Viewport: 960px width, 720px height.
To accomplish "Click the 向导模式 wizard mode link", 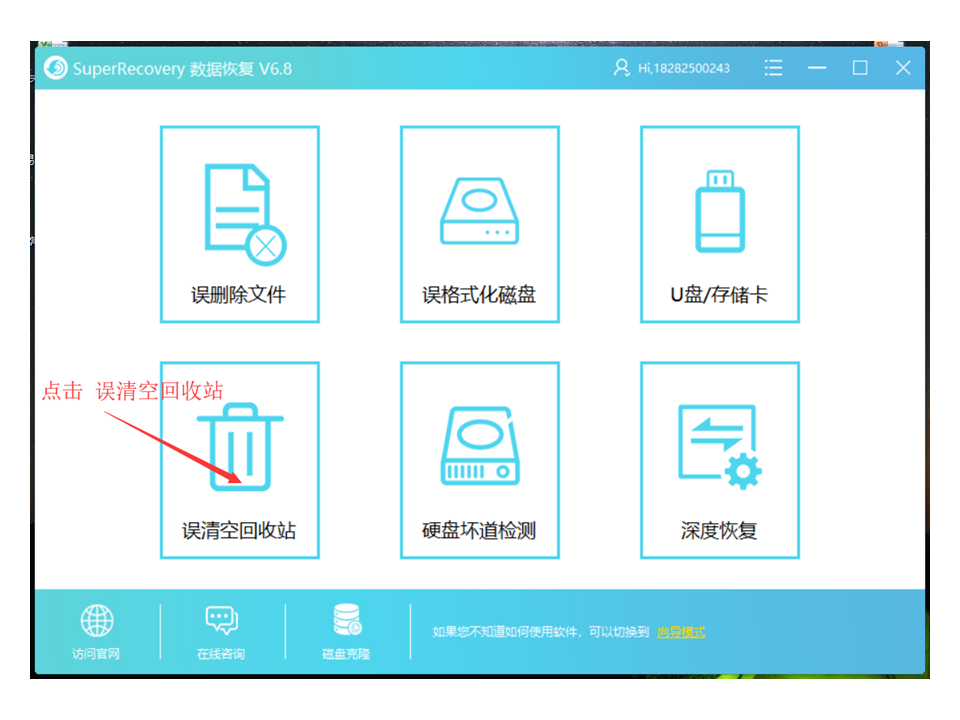I will tap(681, 632).
